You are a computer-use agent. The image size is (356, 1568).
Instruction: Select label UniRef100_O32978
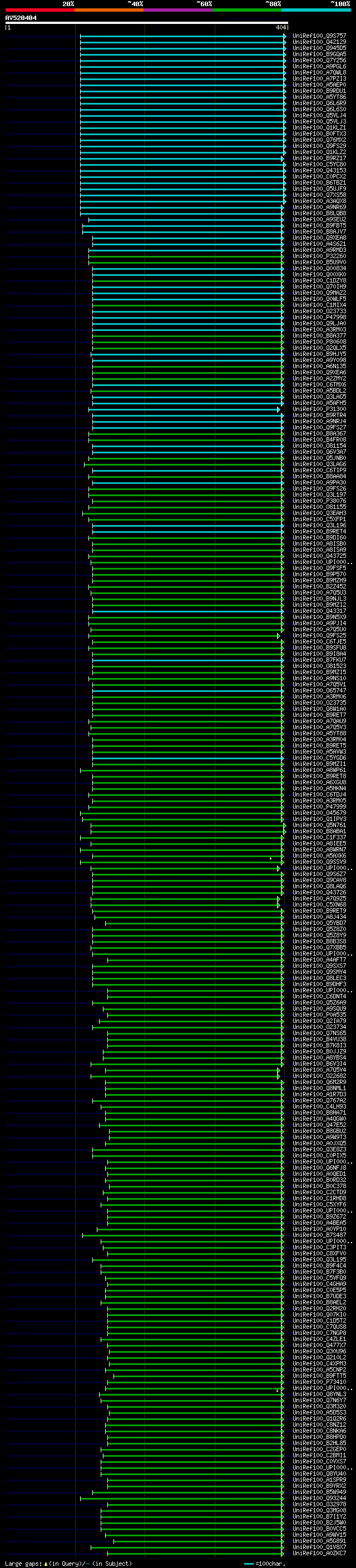coord(319,1504)
